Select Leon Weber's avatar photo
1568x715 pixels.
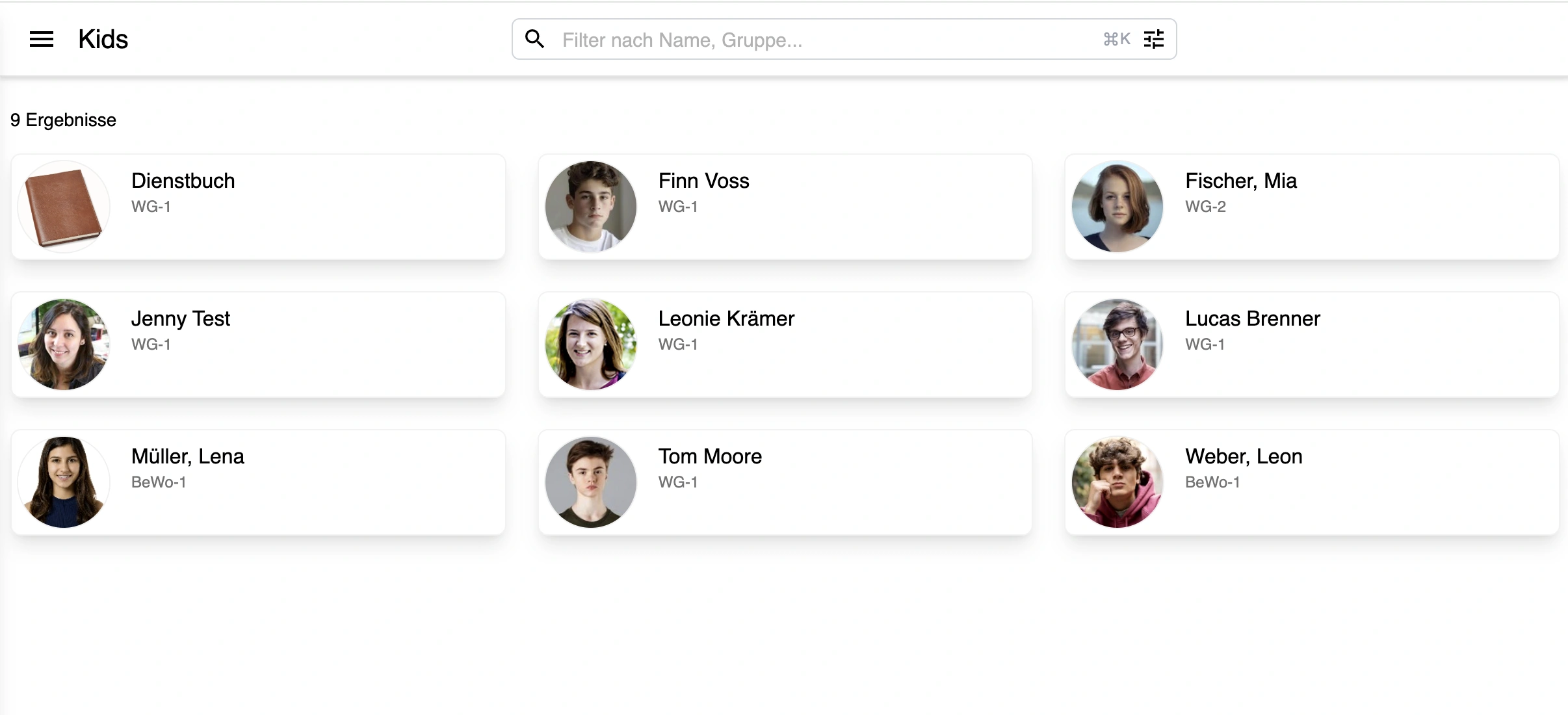tap(1117, 482)
